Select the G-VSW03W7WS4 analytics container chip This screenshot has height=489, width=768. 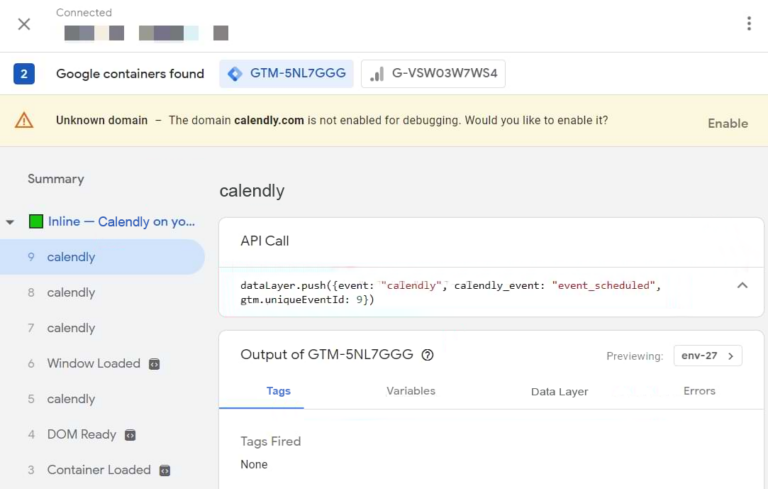coord(433,74)
